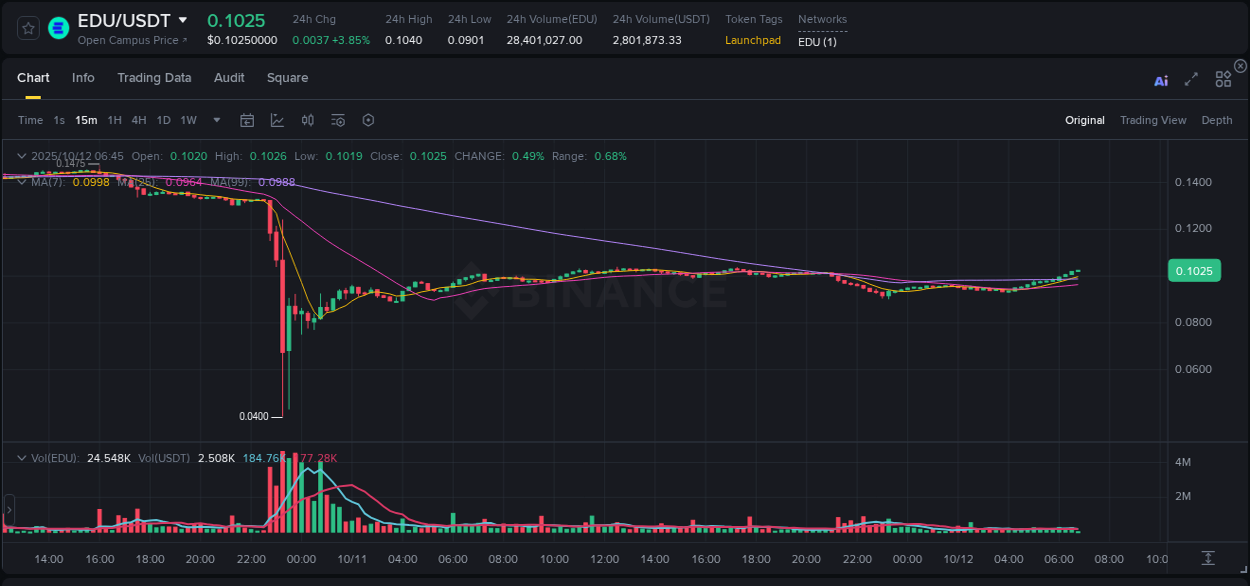Open the widgets layout icon
Screen dimensions: 1250x586
(x=1222, y=79)
